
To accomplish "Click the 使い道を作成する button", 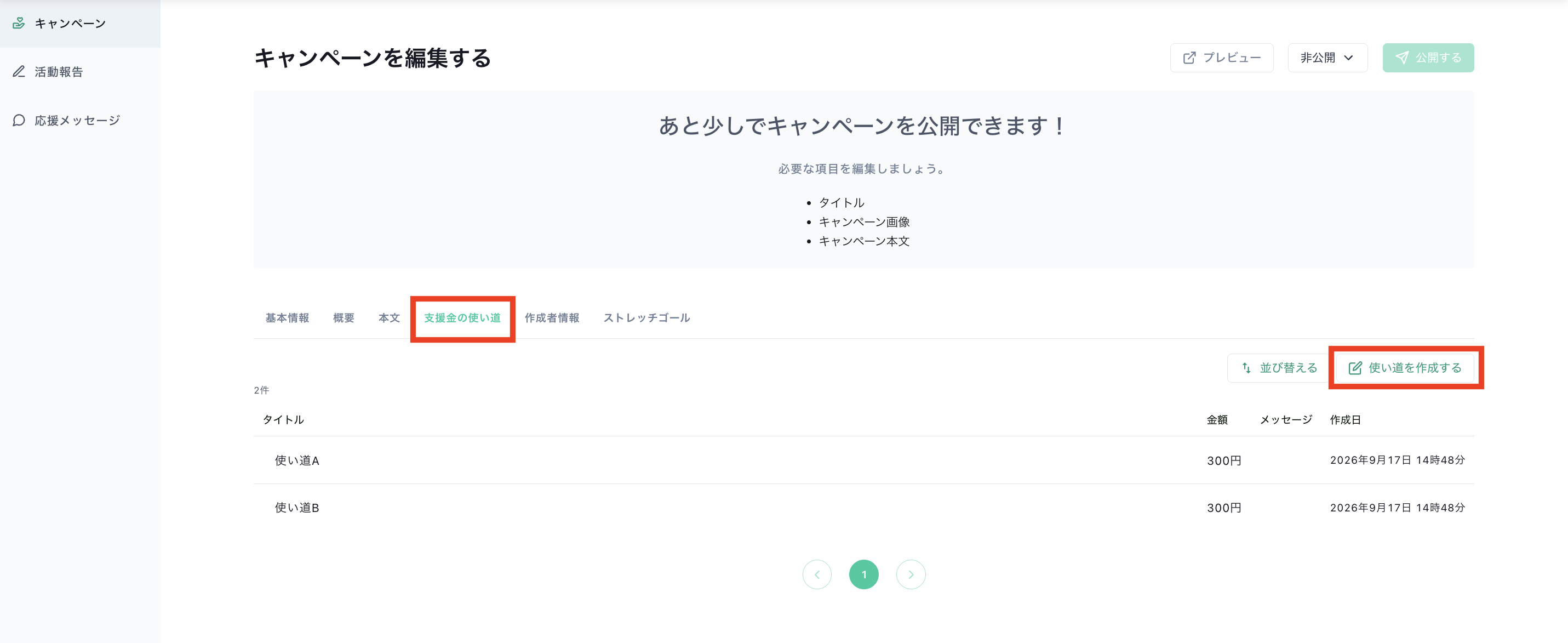I will pyautogui.click(x=1405, y=368).
